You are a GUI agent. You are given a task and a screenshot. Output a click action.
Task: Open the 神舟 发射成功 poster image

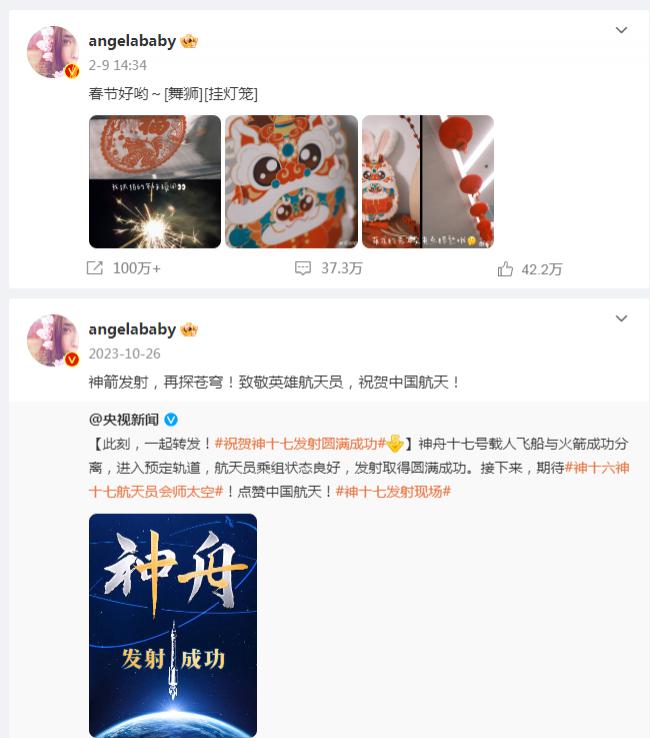click(173, 626)
